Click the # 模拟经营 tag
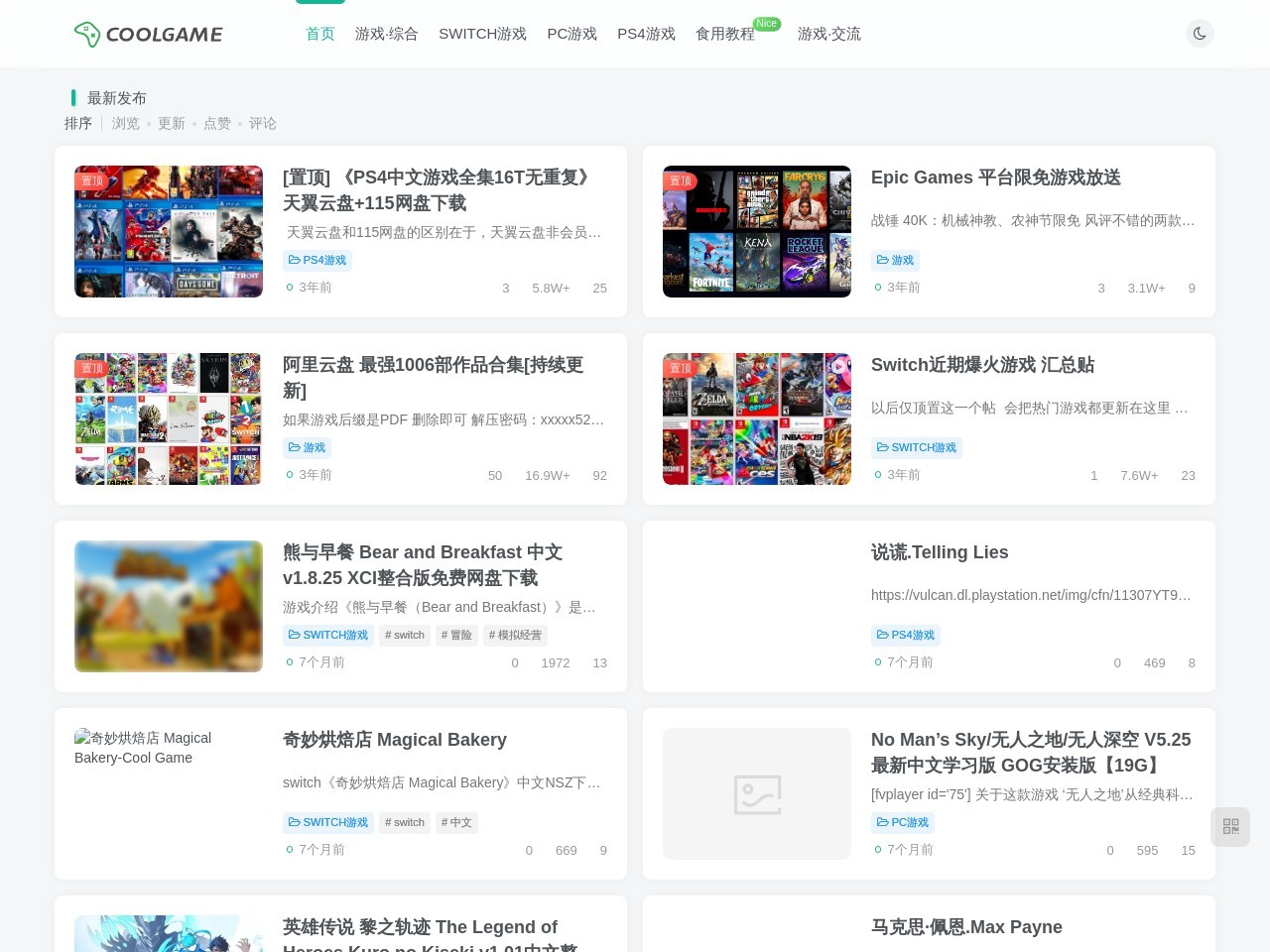The width and height of the screenshot is (1270, 952). pos(515,636)
